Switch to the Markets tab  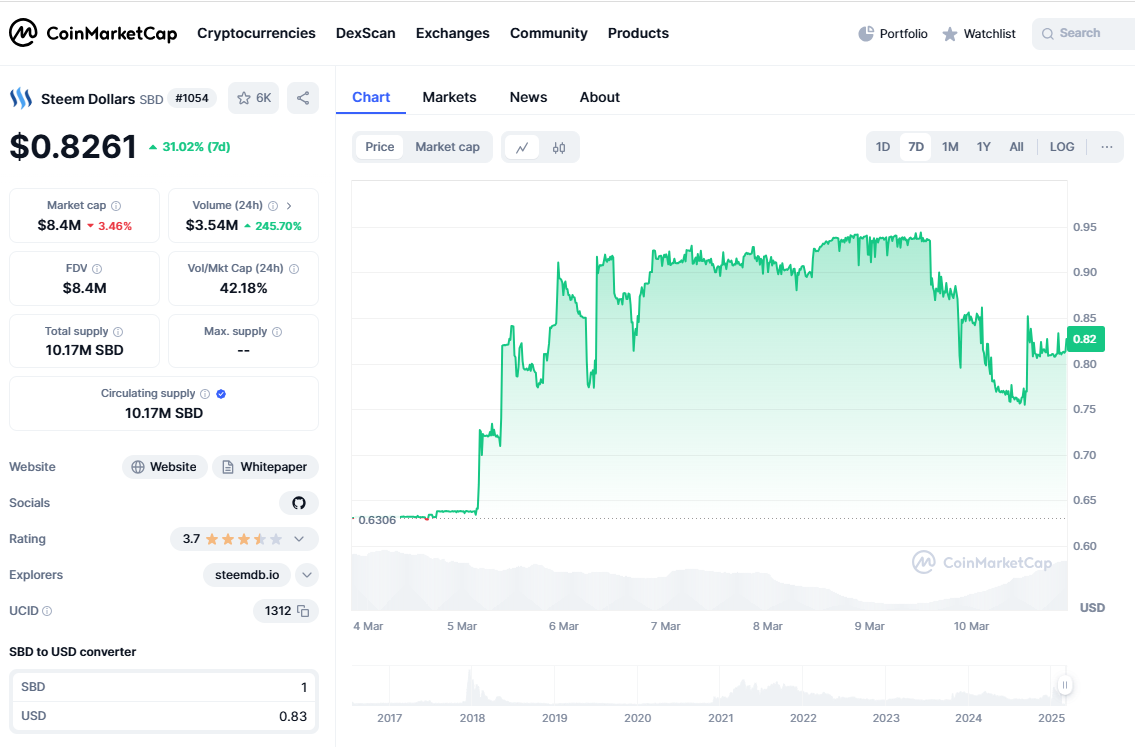click(450, 97)
